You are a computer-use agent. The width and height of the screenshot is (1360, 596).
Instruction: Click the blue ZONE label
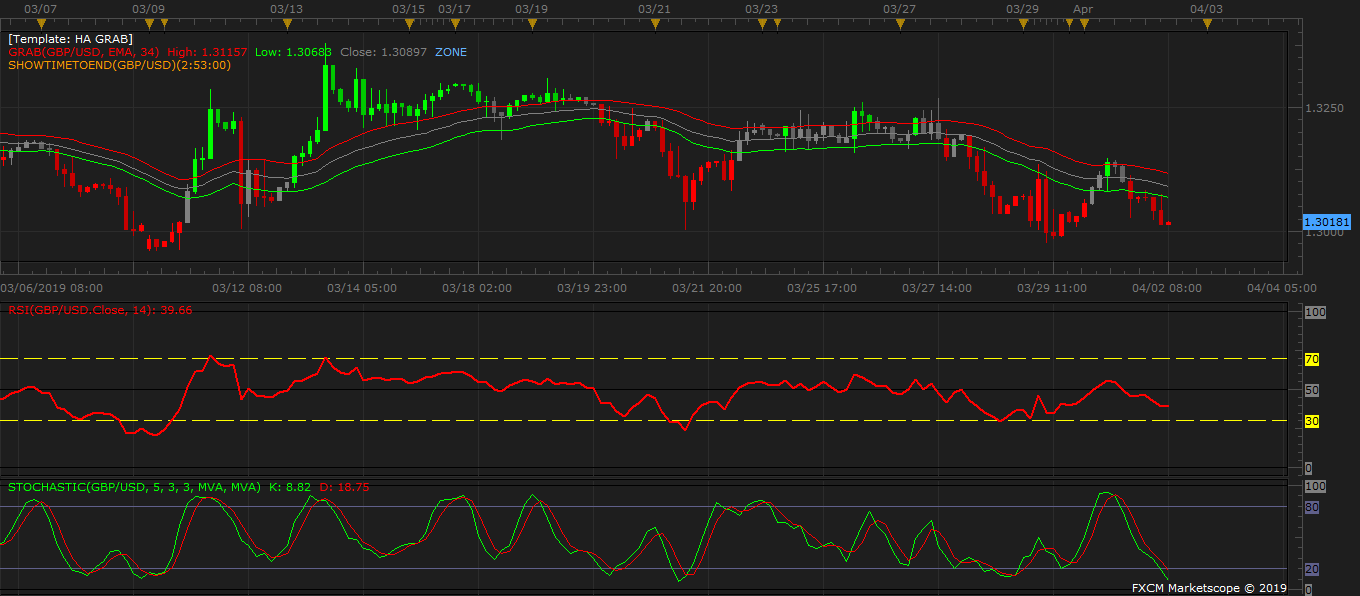tap(450, 52)
